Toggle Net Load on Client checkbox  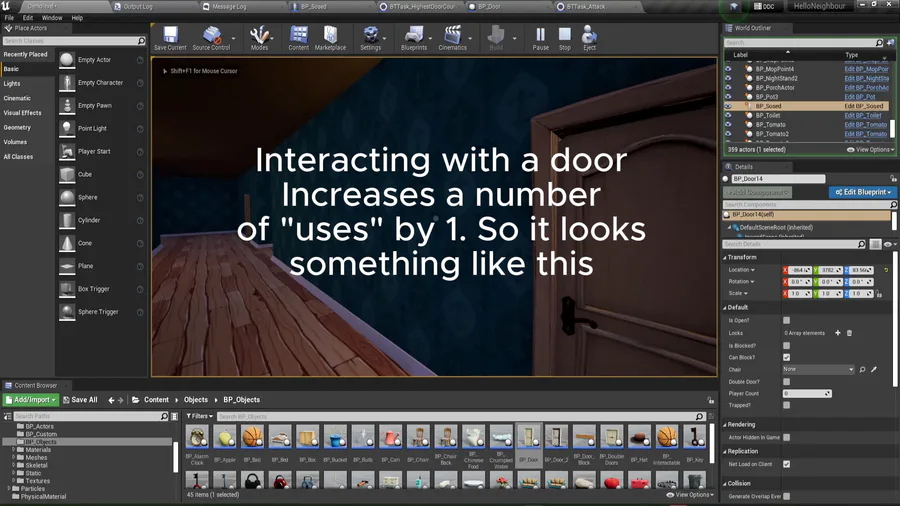786,464
